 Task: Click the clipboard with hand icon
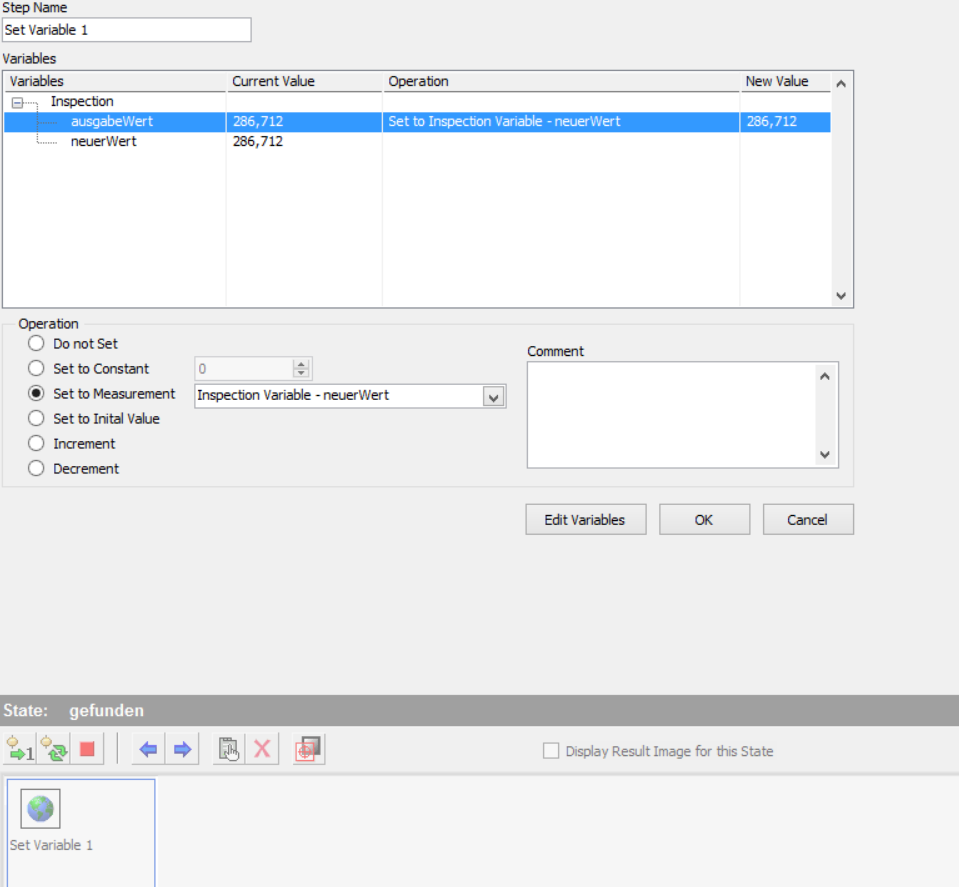coord(229,749)
